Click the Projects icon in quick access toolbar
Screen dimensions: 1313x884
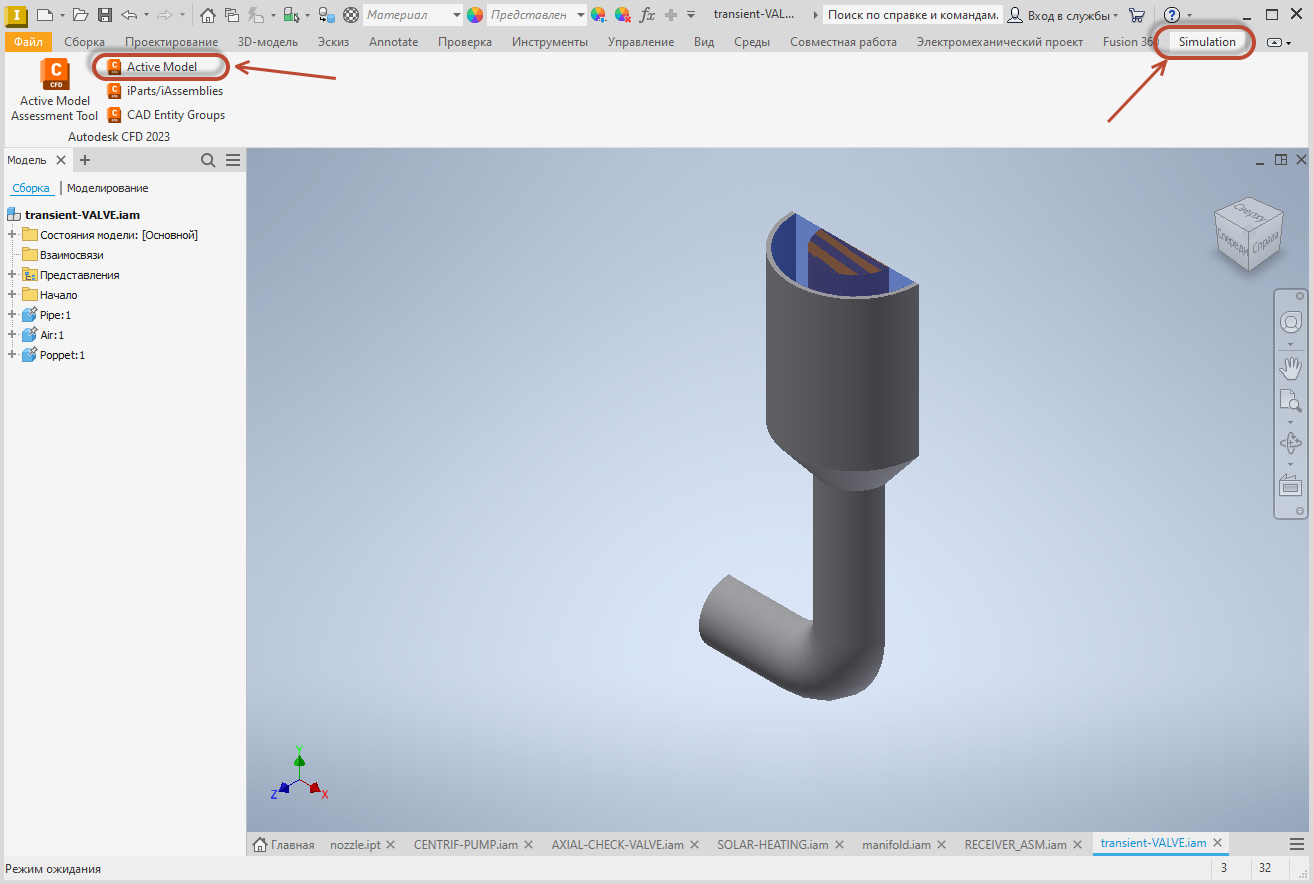(232, 15)
